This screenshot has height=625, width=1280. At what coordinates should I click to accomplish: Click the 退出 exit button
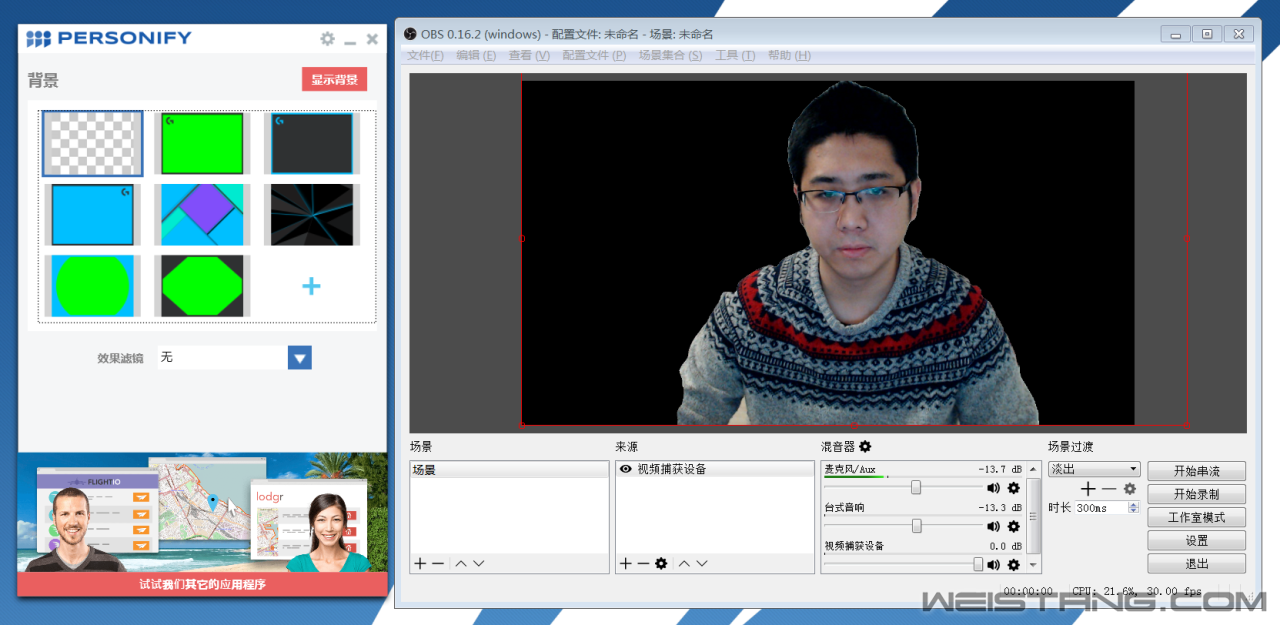[1196, 563]
